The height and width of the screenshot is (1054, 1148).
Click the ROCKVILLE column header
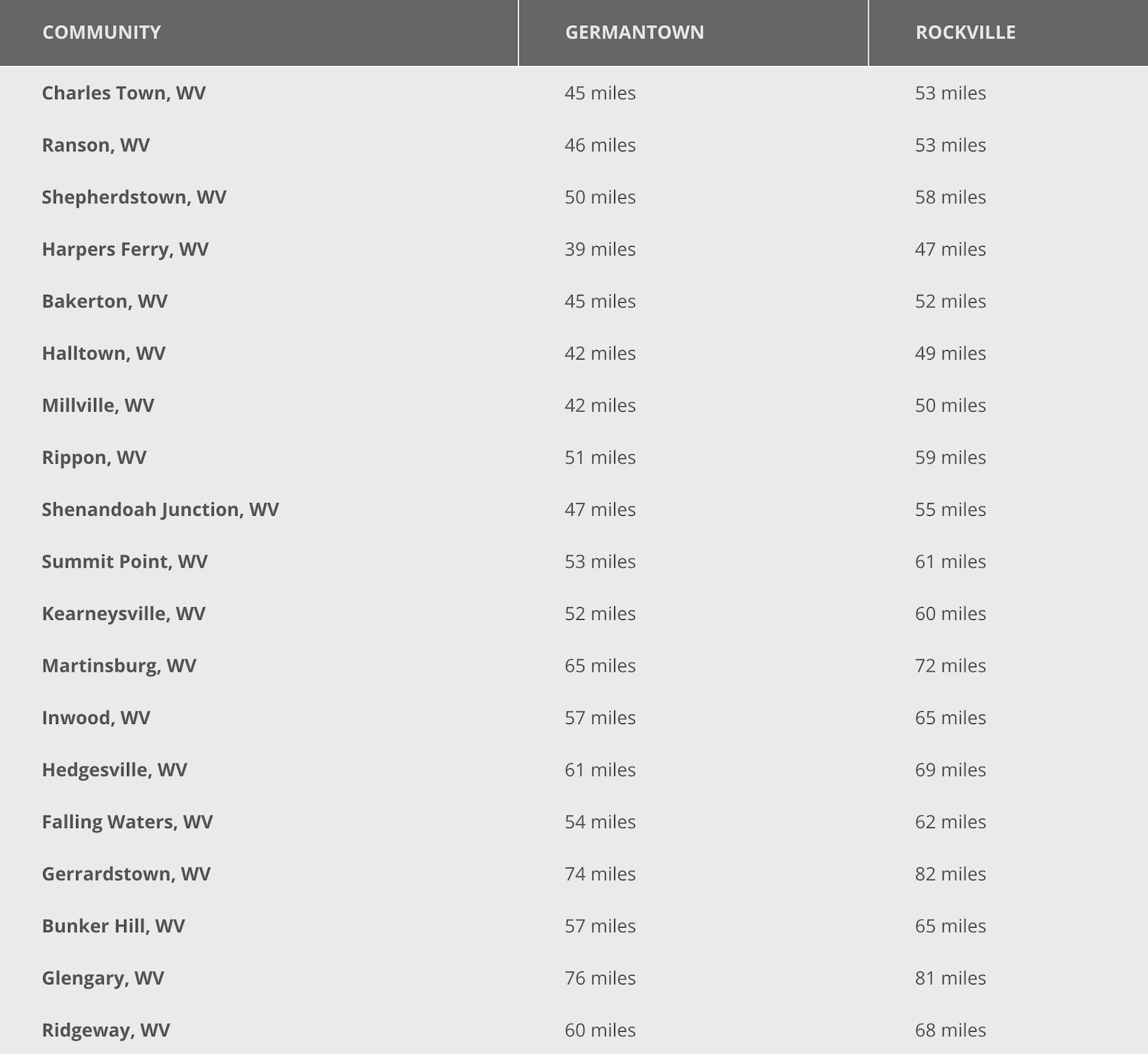pos(965,32)
